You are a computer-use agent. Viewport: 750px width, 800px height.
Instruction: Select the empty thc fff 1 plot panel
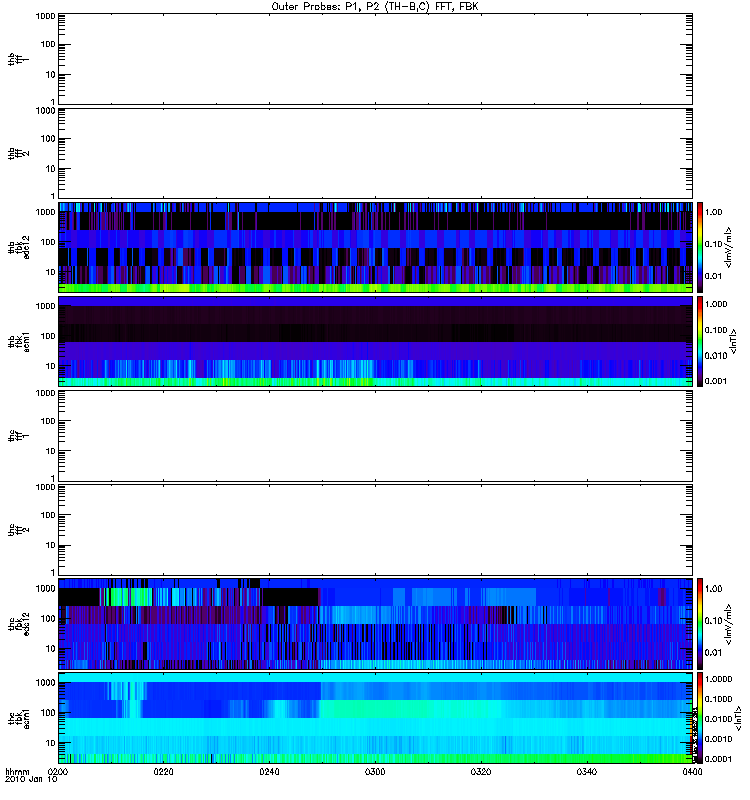(376, 436)
